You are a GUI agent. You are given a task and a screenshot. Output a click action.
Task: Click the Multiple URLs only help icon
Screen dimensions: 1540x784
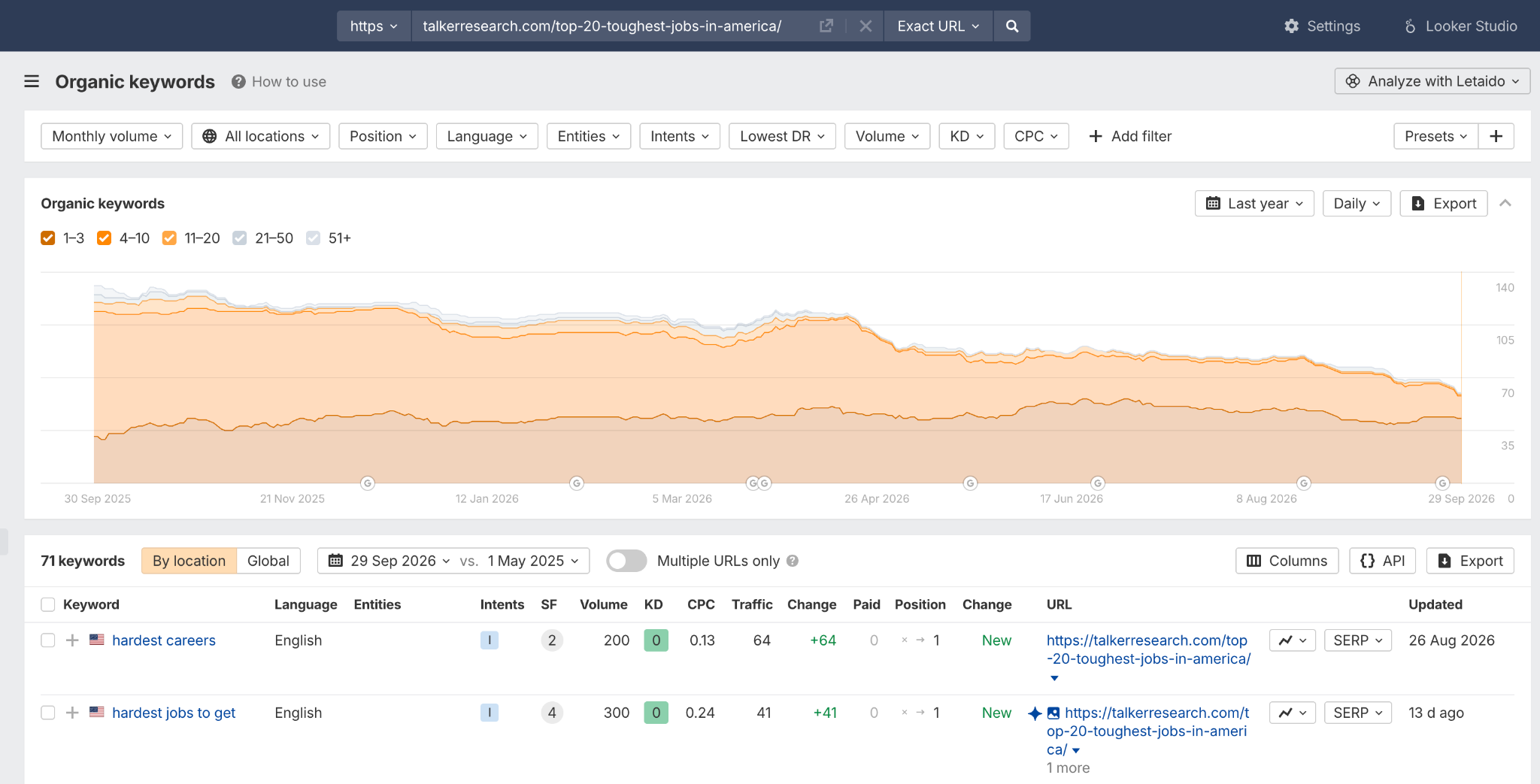793,561
